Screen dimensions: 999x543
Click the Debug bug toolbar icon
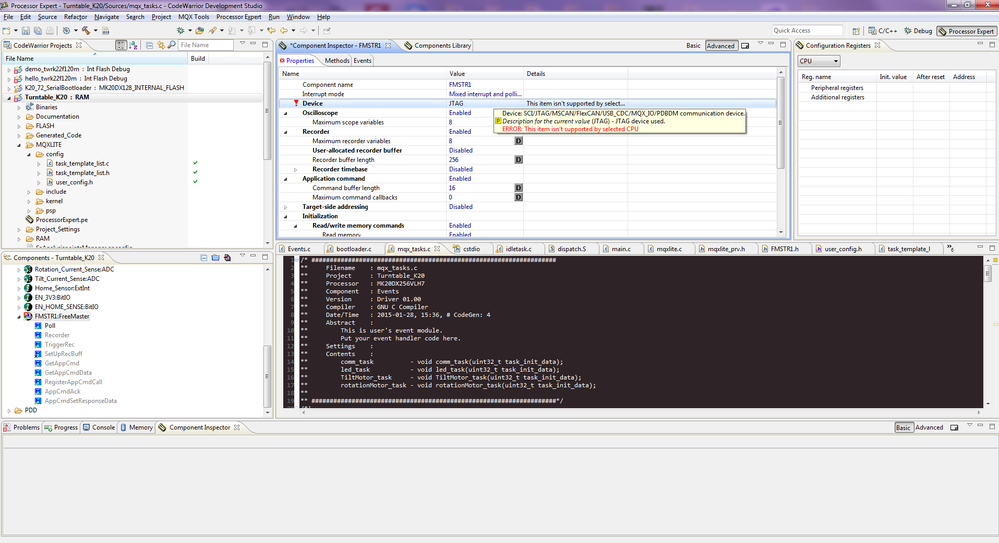pos(180,31)
